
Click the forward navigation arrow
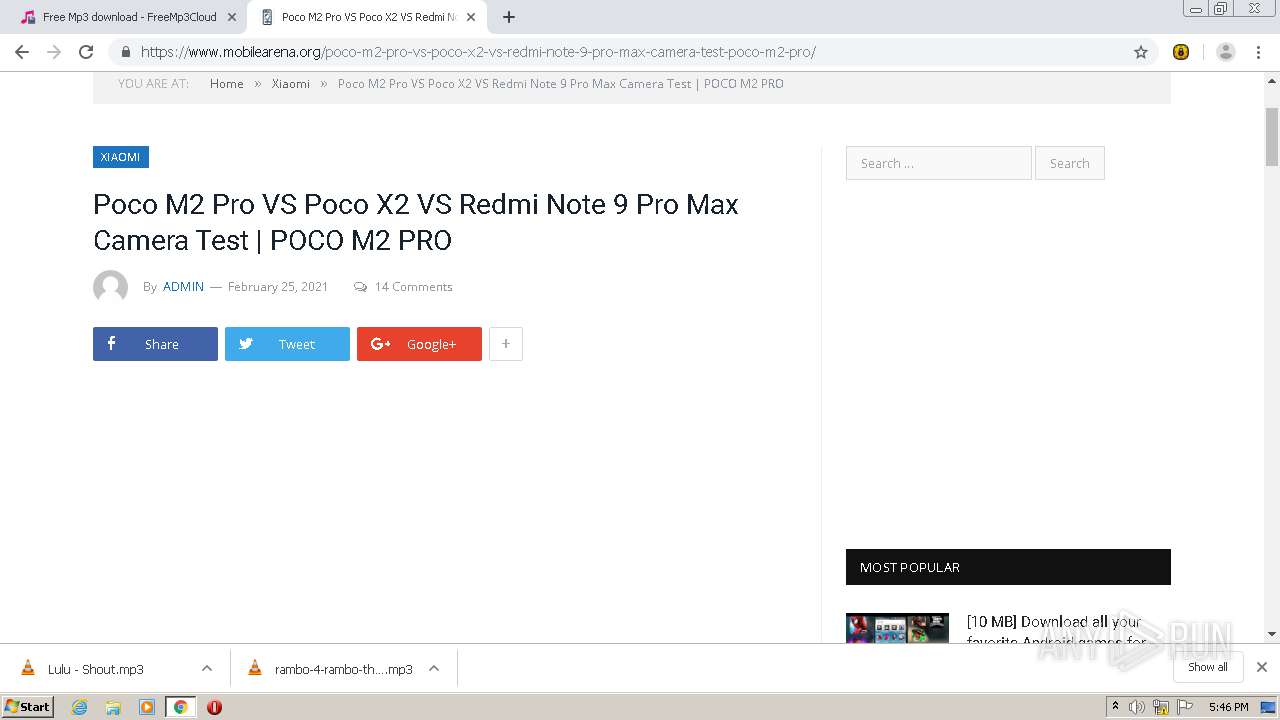pyautogui.click(x=54, y=52)
